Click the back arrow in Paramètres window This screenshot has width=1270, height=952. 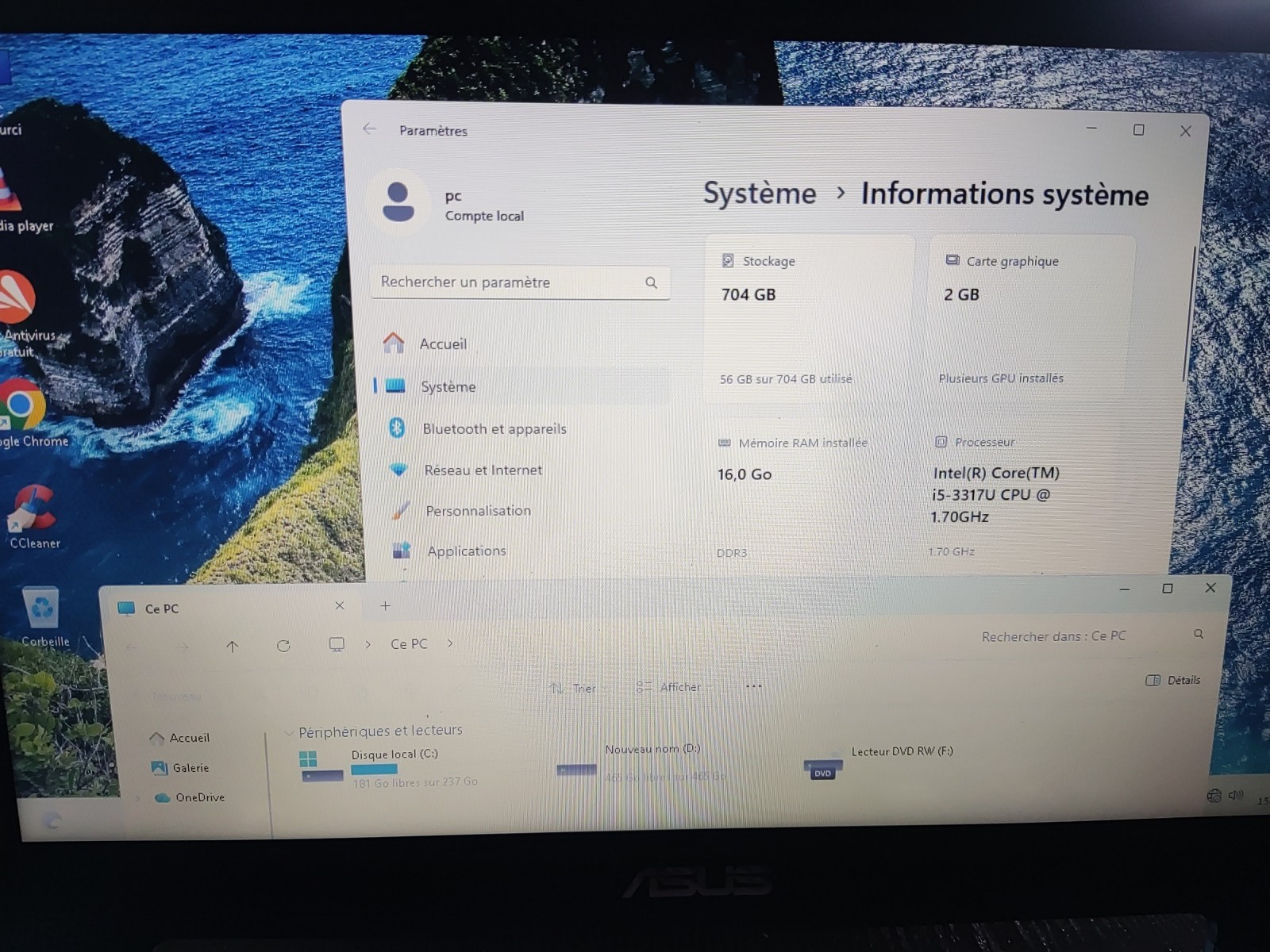[369, 129]
